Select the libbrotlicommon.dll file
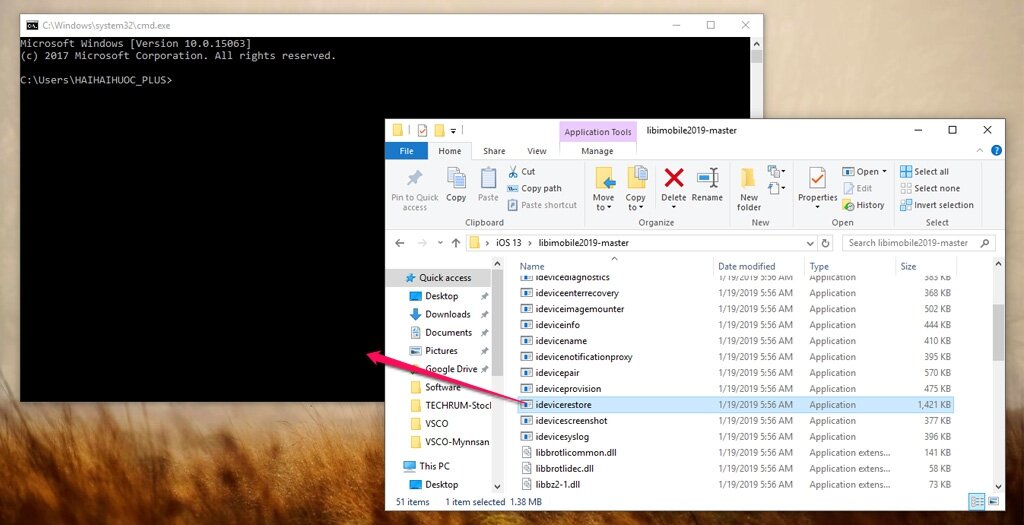This screenshot has width=1024, height=525. pyautogui.click(x=575, y=453)
